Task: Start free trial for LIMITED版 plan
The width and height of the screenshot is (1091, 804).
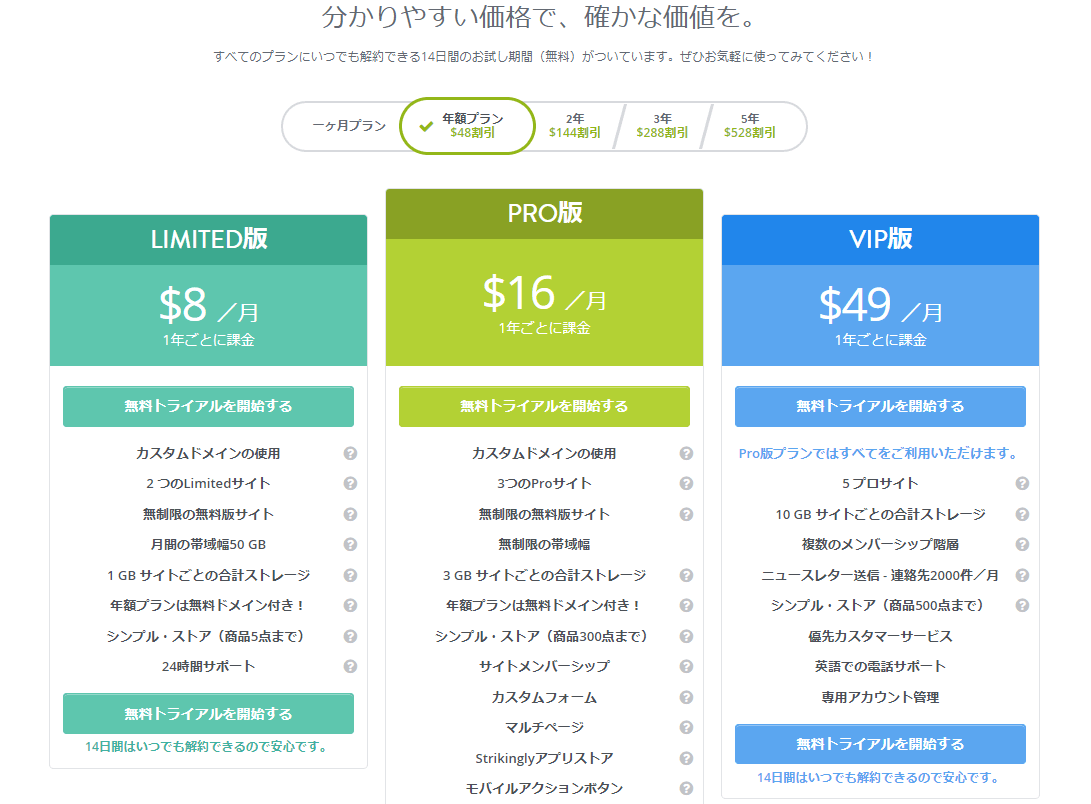Action: [x=208, y=406]
